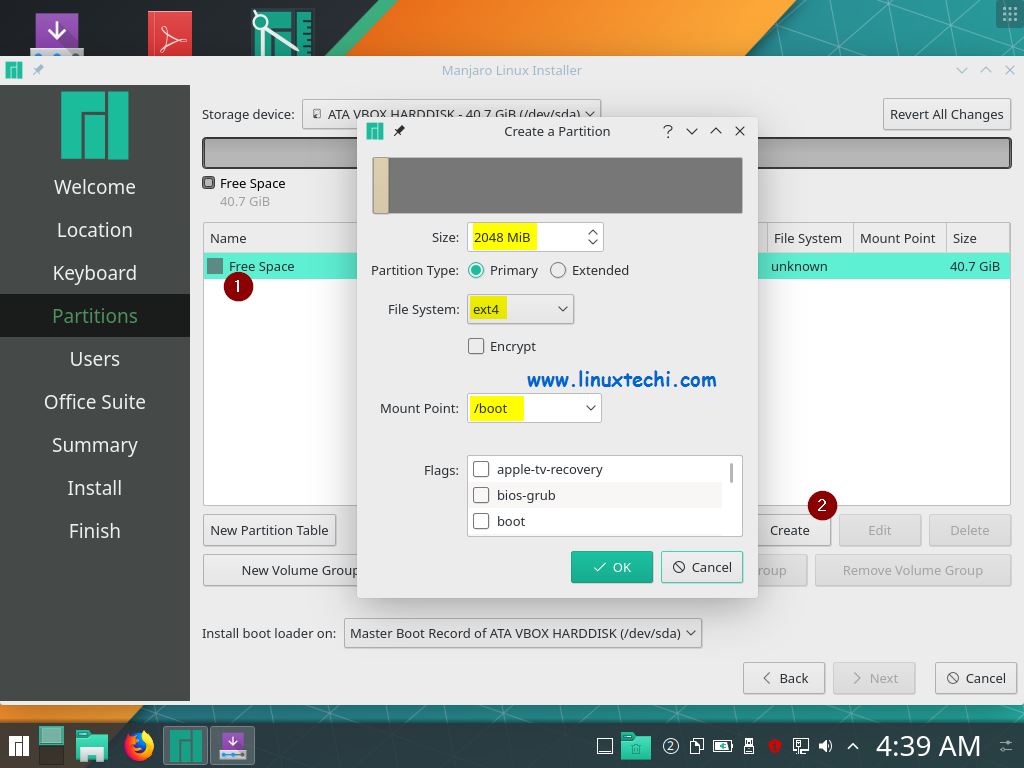Open the storage device selector
This screenshot has height=768, width=1024.
450,113
